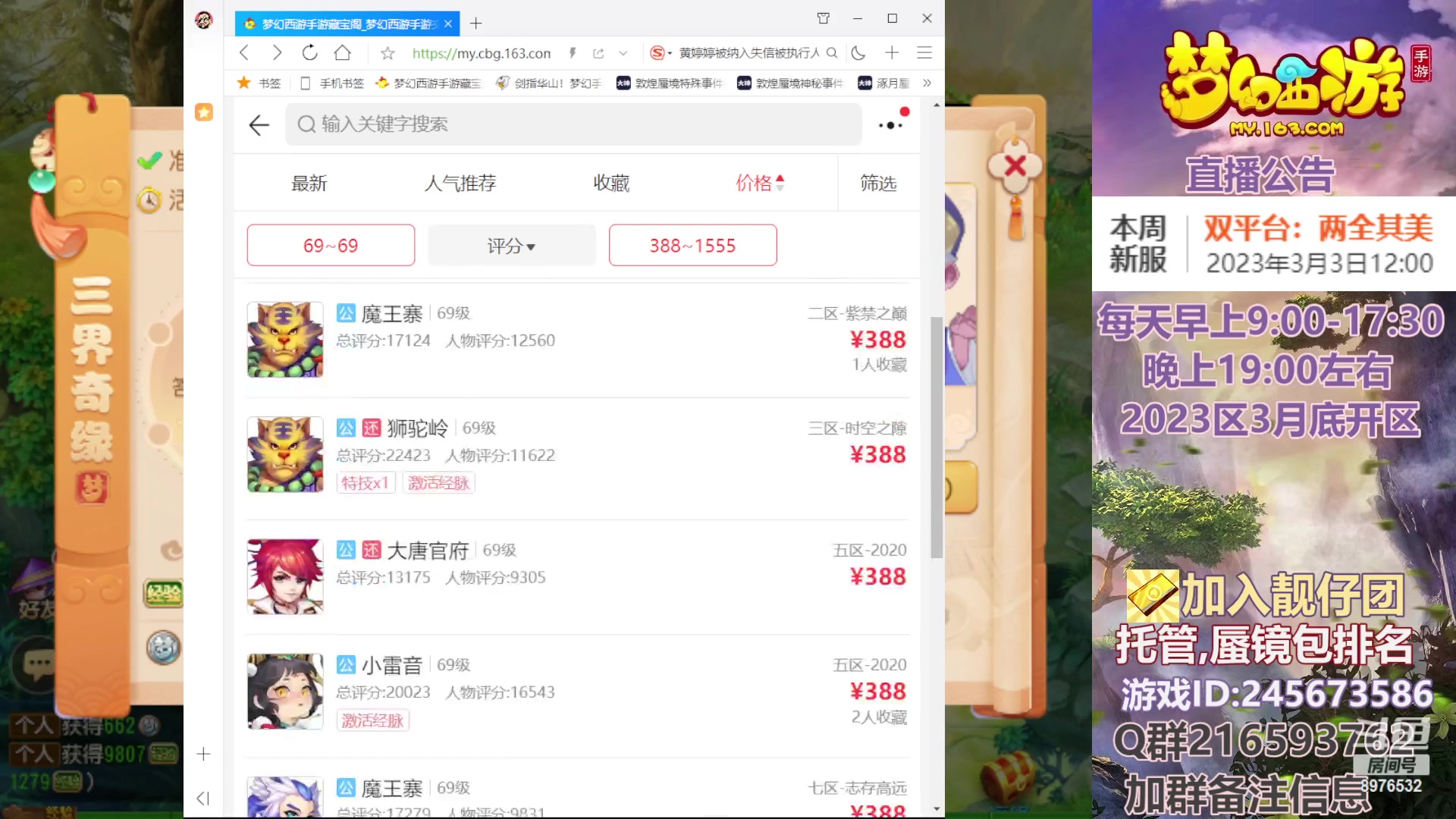Click the browser forward arrow
The image size is (1456, 819).
pyautogui.click(x=277, y=52)
